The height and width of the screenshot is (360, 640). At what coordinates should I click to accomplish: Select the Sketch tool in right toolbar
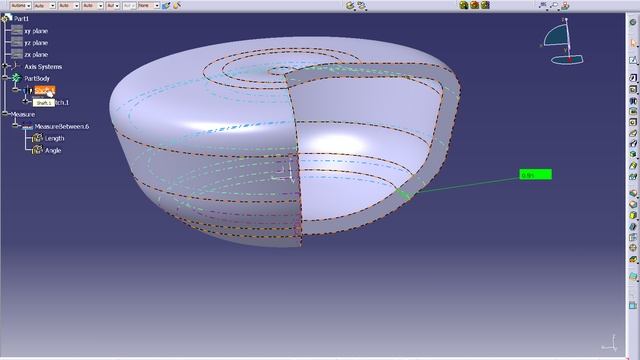(633, 60)
